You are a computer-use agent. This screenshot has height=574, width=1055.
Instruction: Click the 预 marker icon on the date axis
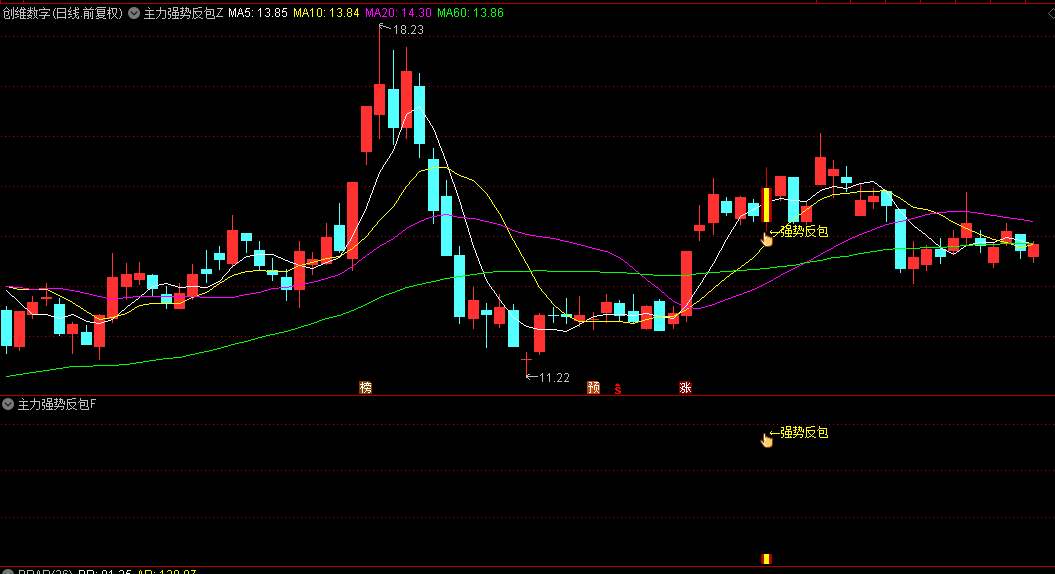pos(593,388)
